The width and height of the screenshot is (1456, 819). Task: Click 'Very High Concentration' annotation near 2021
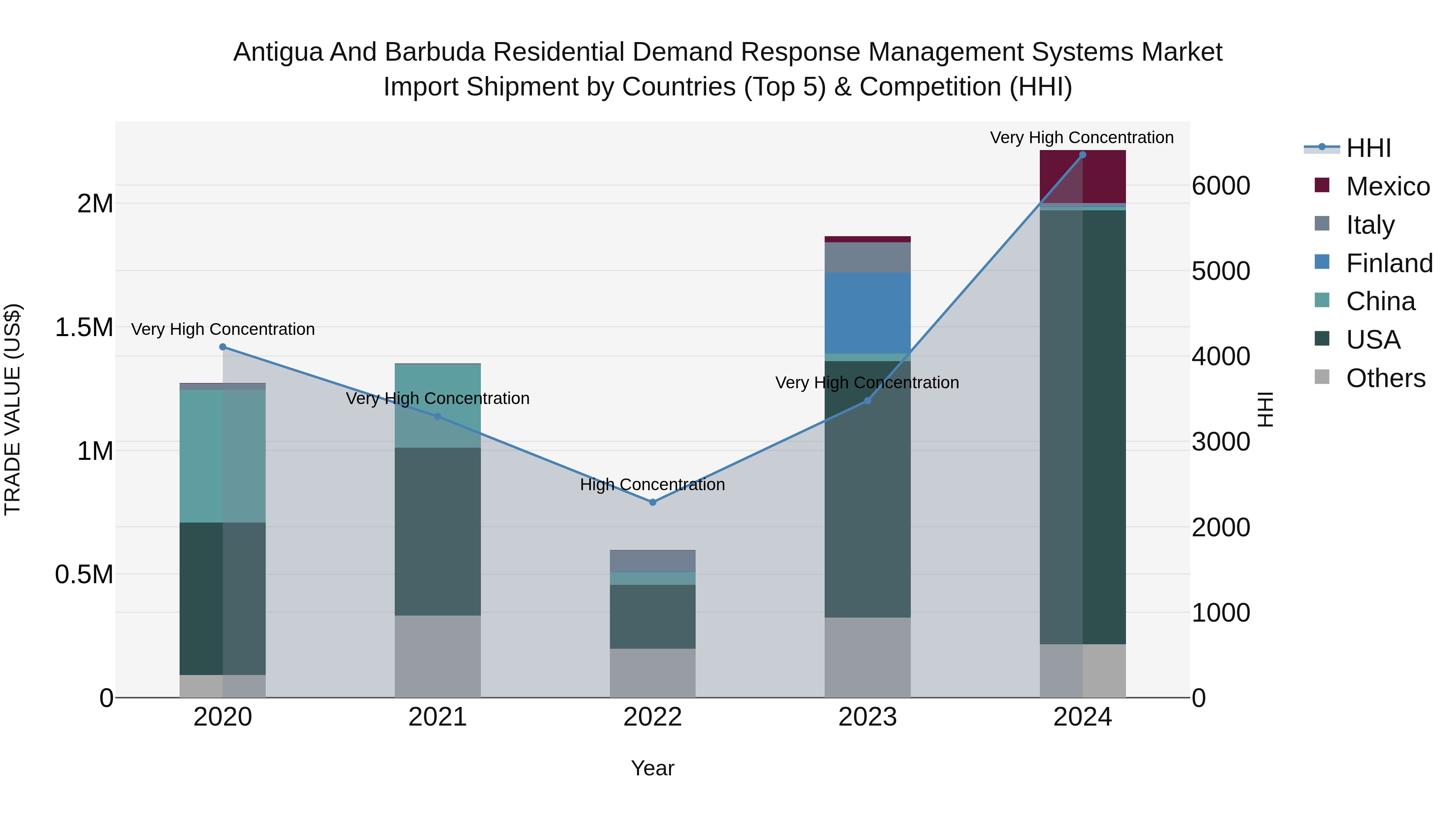tap(438, 398)
